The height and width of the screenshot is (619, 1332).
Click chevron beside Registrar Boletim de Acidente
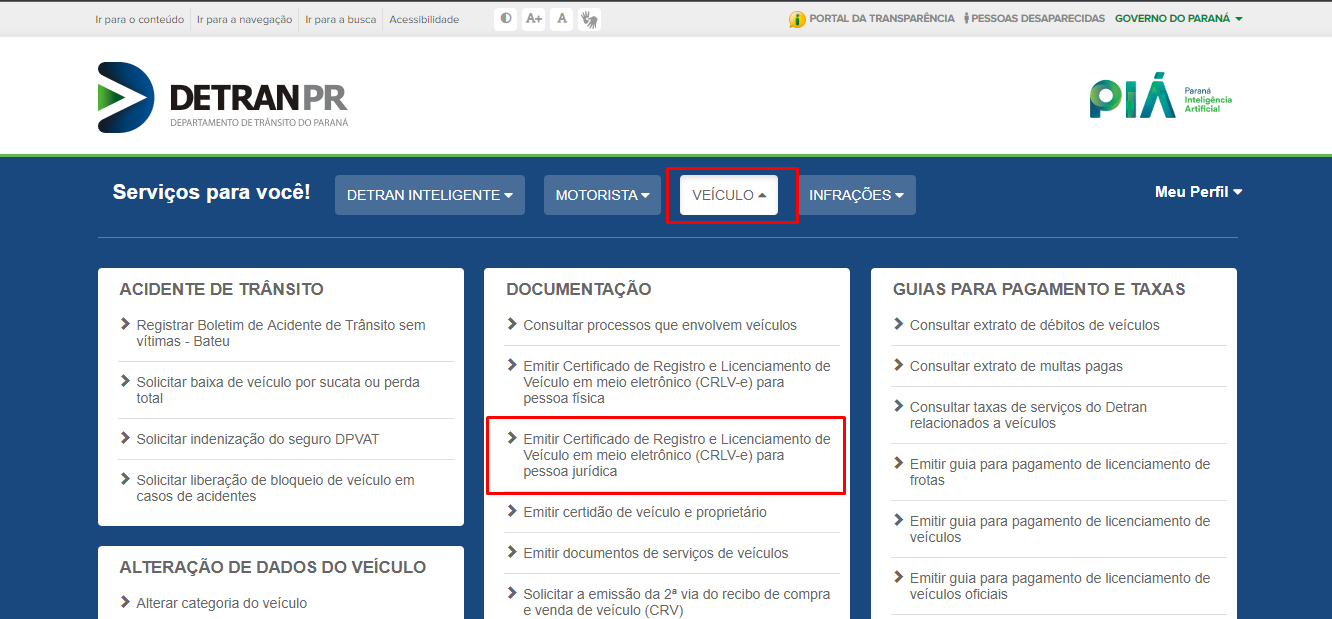[125, 324]
